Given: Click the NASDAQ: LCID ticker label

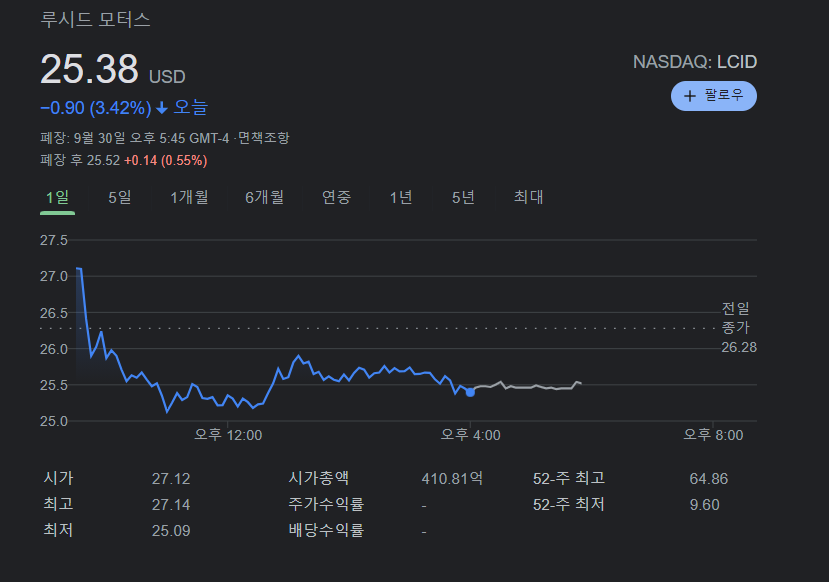Looking at the screenshot, I should [695, 62].
